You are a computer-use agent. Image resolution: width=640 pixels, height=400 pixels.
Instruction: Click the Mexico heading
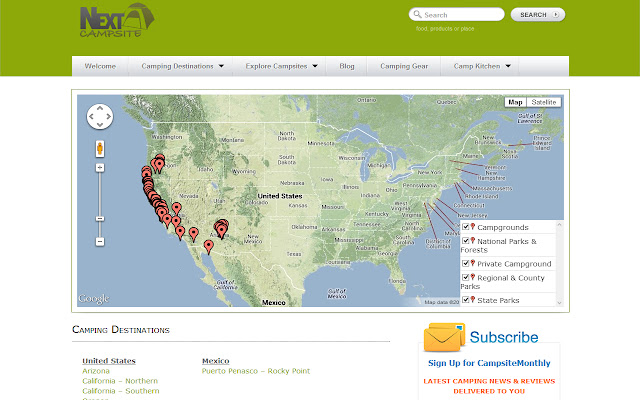[x=216, y=361]
